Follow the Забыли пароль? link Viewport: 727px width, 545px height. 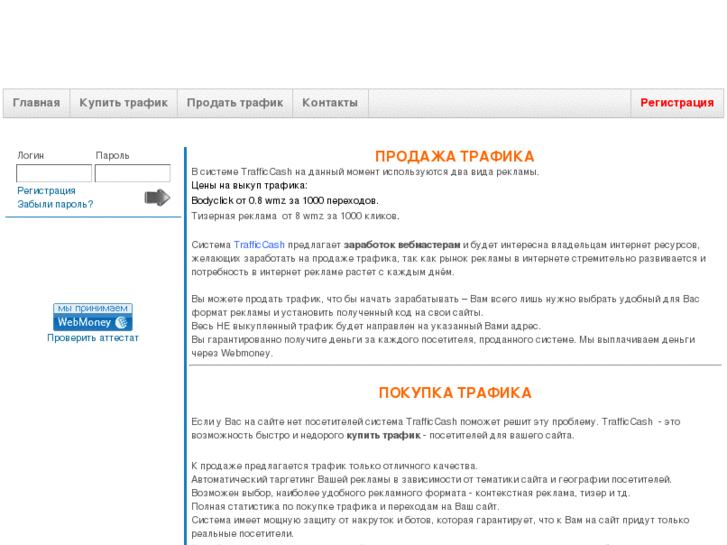[55, 204]
